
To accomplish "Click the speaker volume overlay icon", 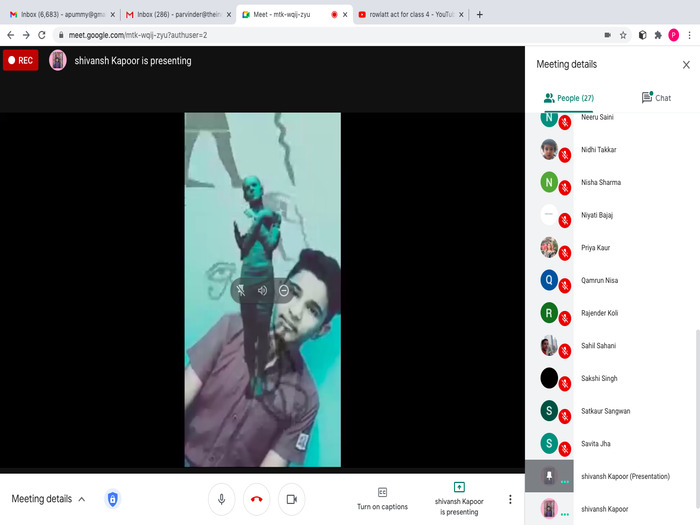I will click(262, 291).
